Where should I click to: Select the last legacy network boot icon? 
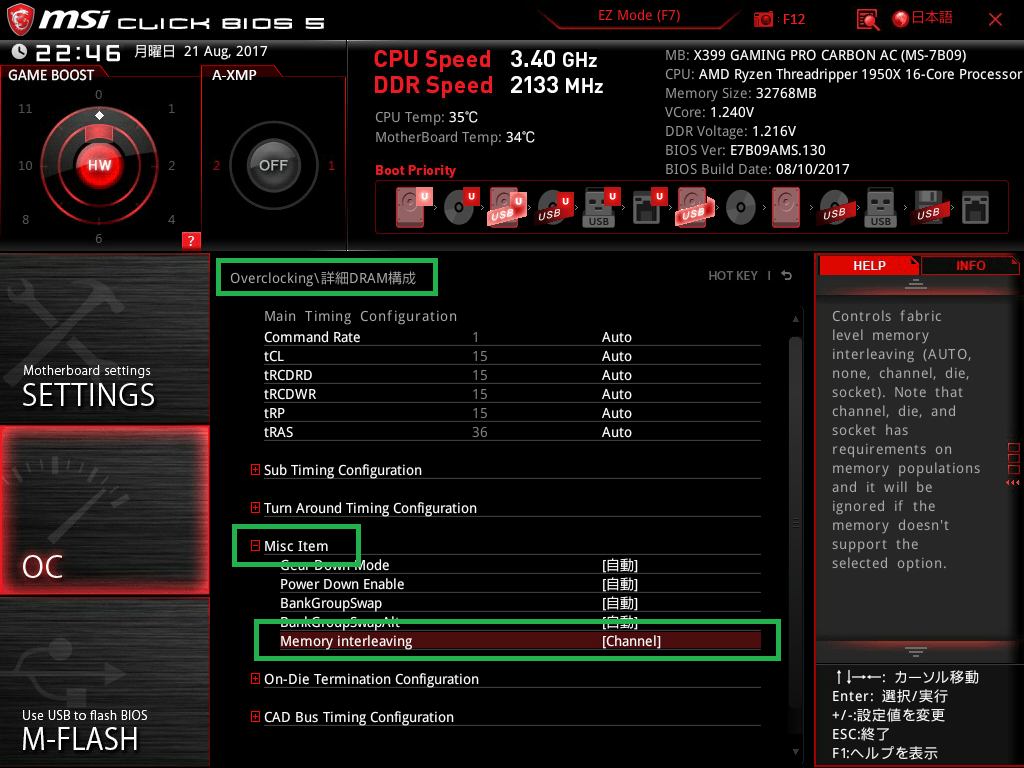pos(976,208)
